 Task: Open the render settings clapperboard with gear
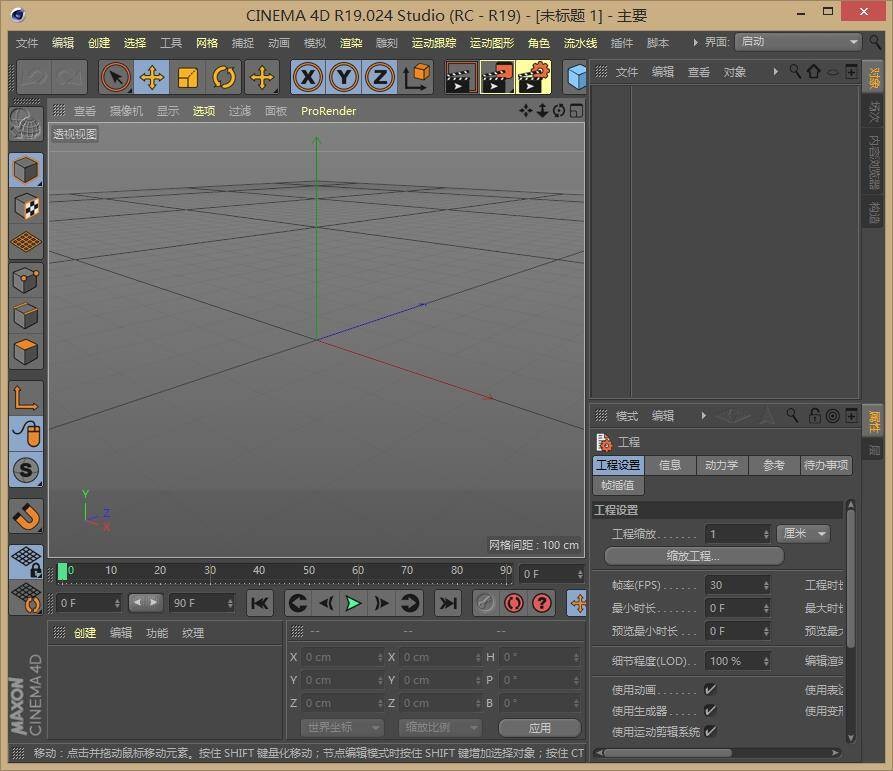click(x=534, y=77)
